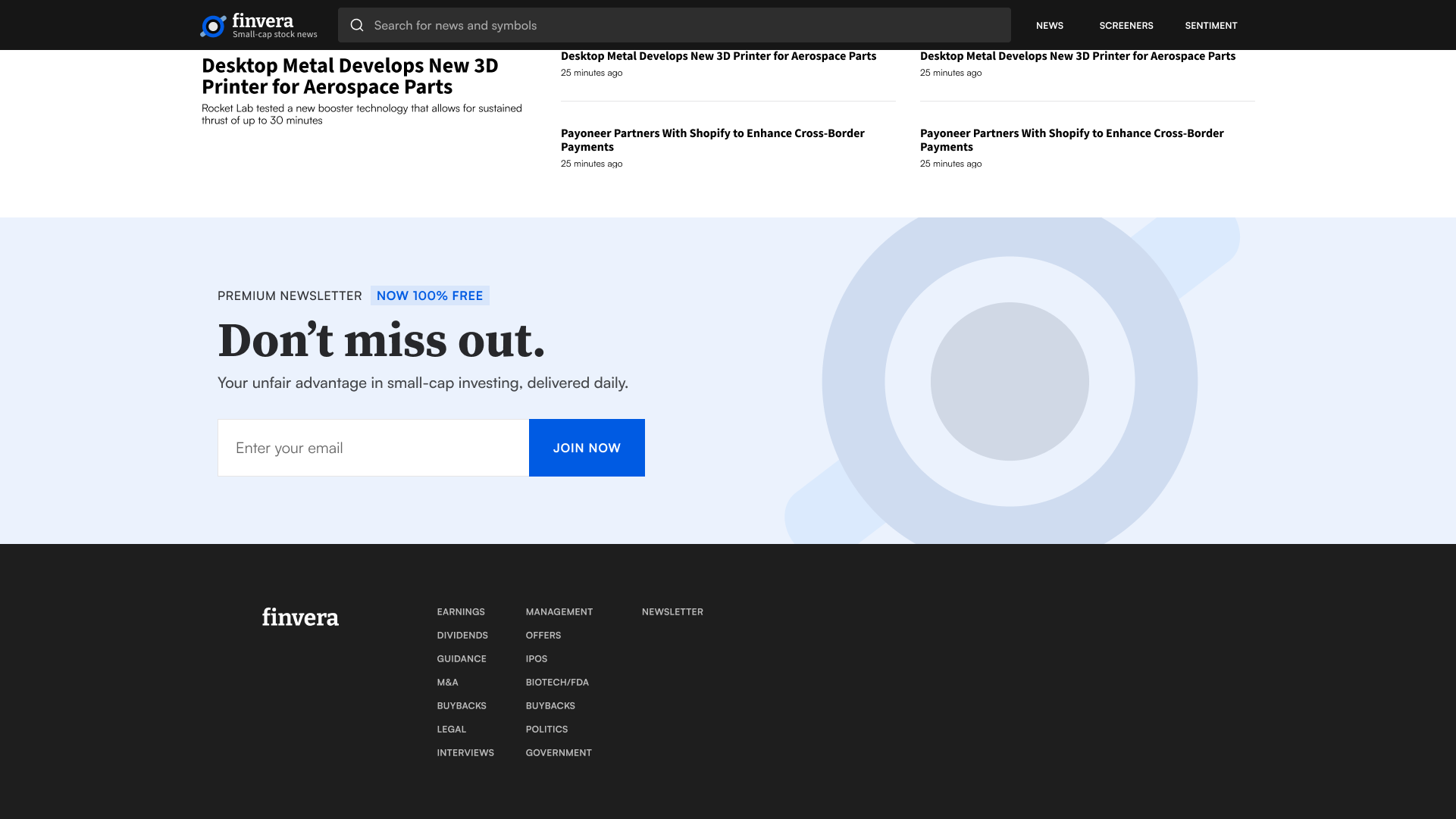Select Biotech/FDA in the footer
1456x819 pixels.
556,683
